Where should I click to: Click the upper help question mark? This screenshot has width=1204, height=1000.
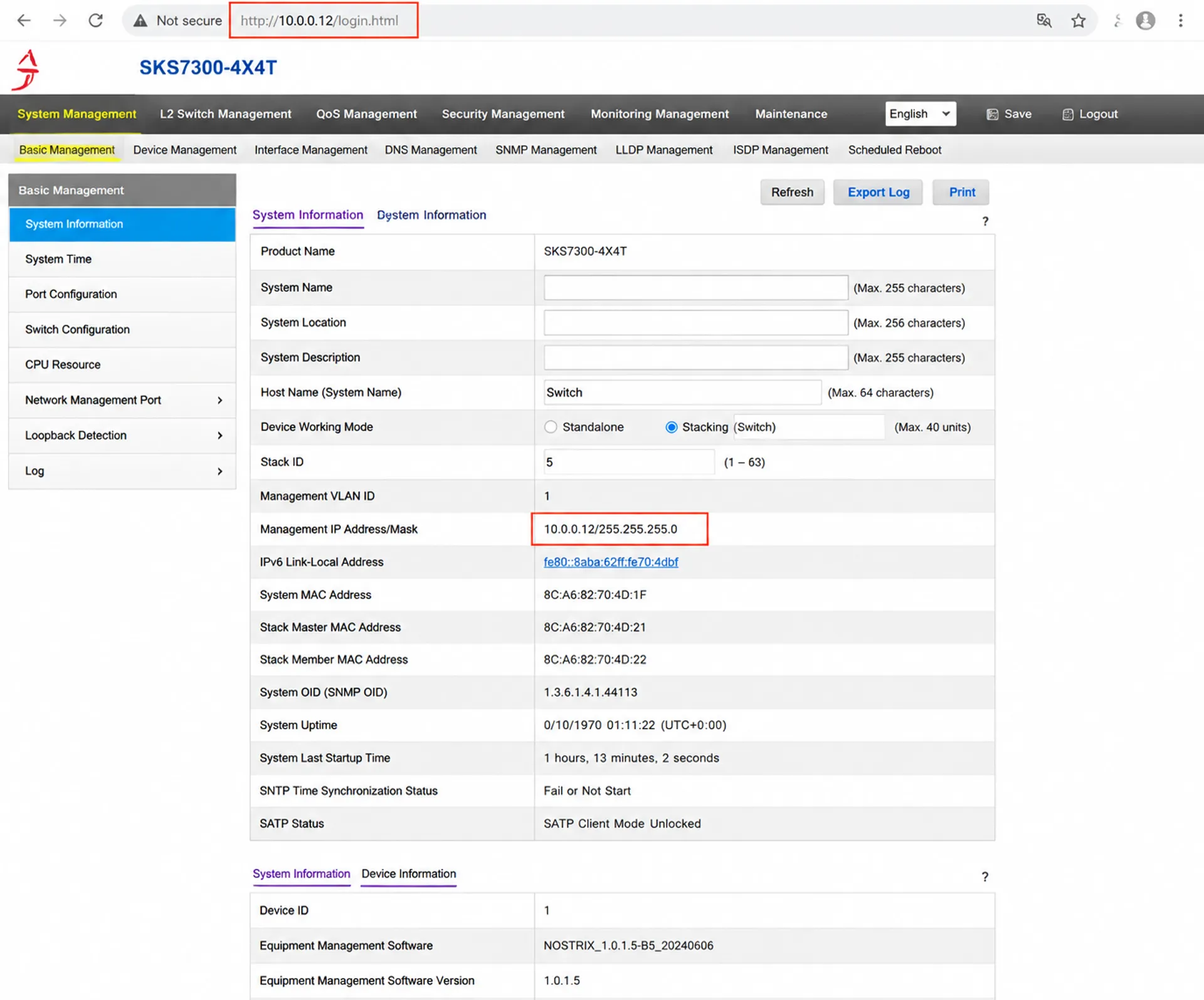(x=985, y=221)
